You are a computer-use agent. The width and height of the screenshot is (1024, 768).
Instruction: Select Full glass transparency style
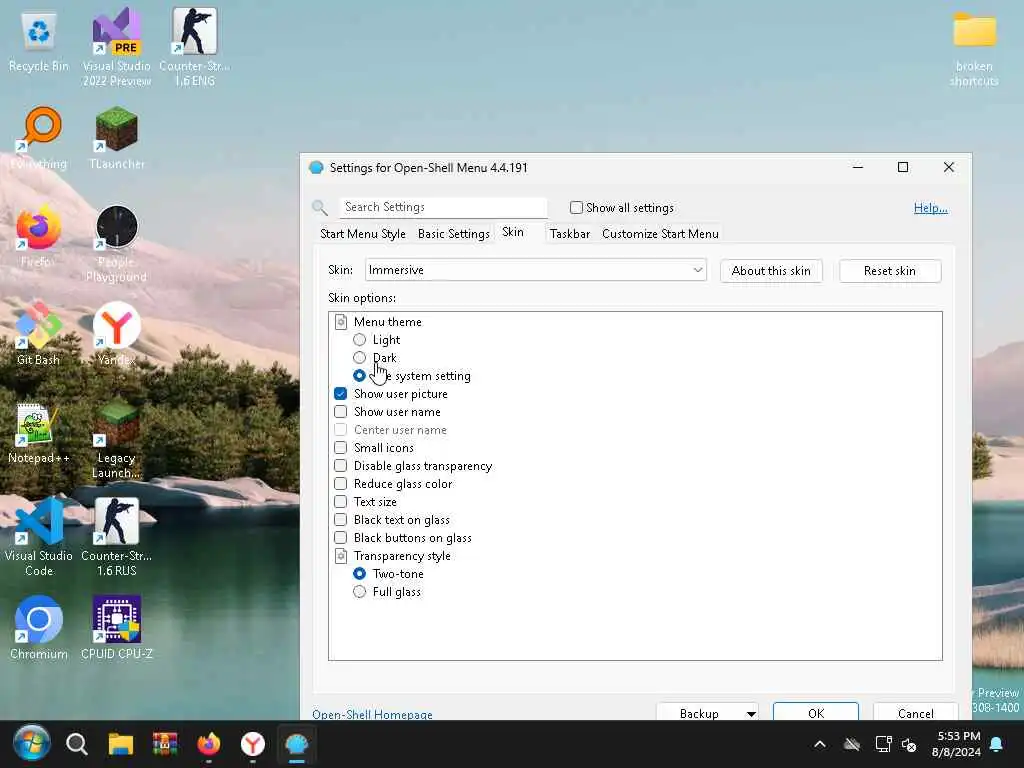[359, 592]
